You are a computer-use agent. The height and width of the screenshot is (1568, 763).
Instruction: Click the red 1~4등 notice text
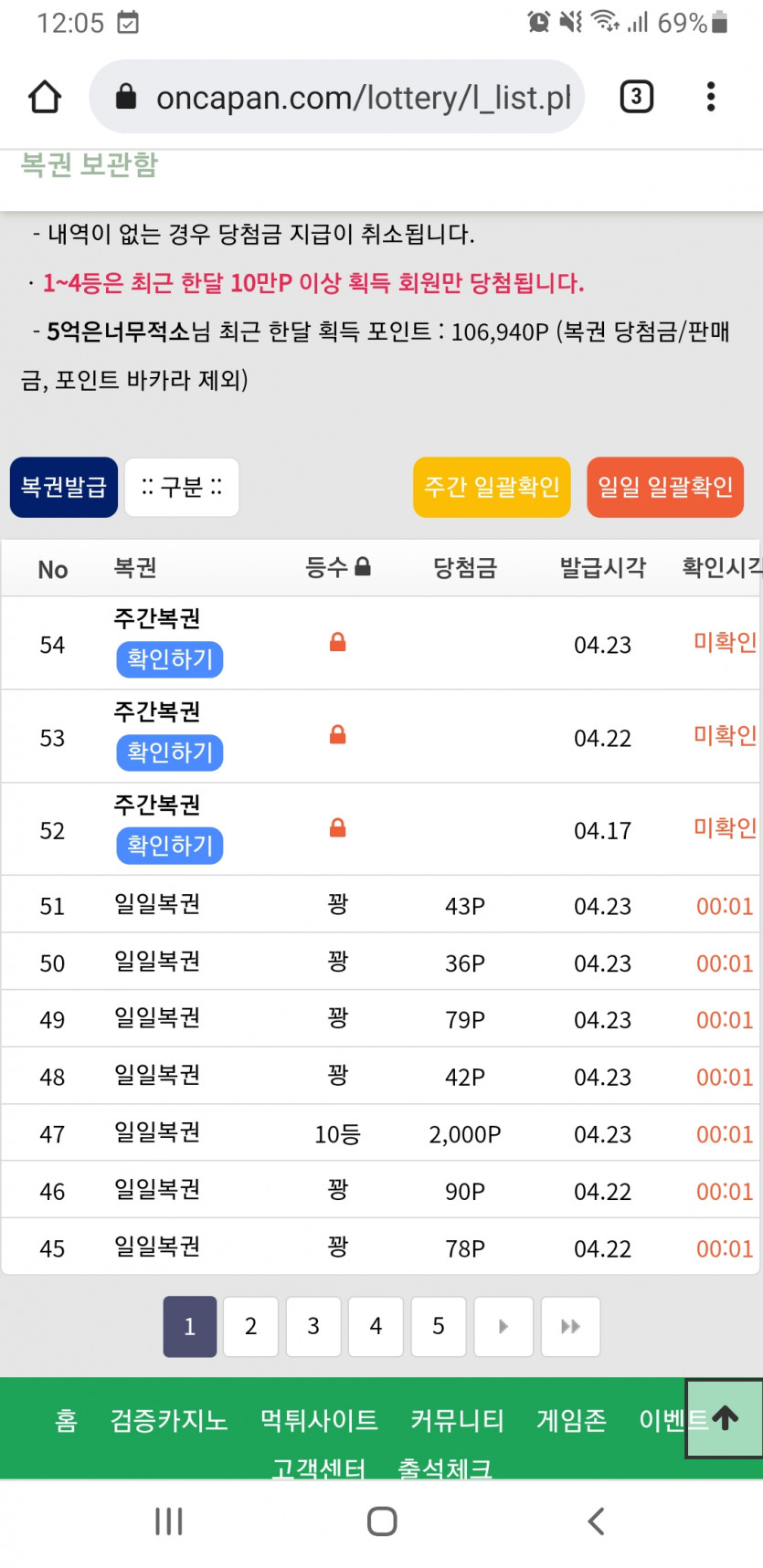(313, 283)
